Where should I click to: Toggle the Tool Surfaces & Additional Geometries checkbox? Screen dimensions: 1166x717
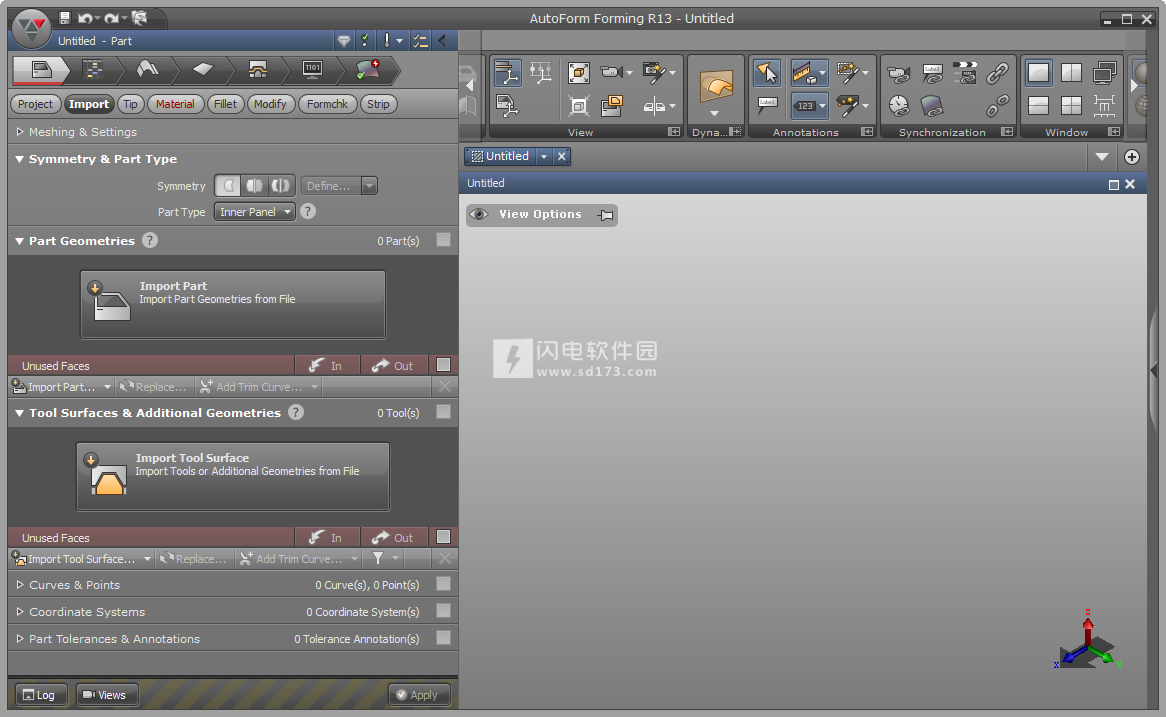click(x=443, y=412)
